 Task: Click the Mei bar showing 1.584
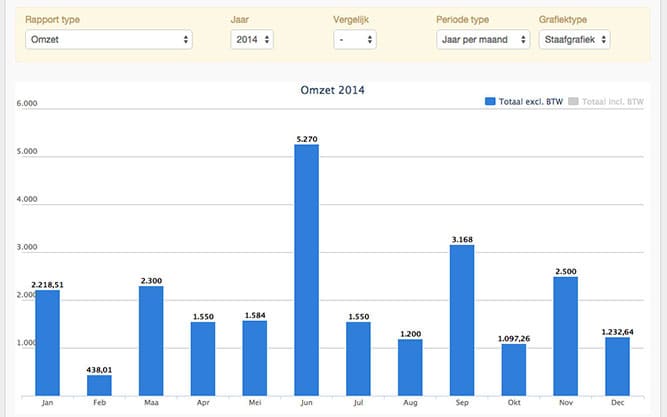click(255, 357)
